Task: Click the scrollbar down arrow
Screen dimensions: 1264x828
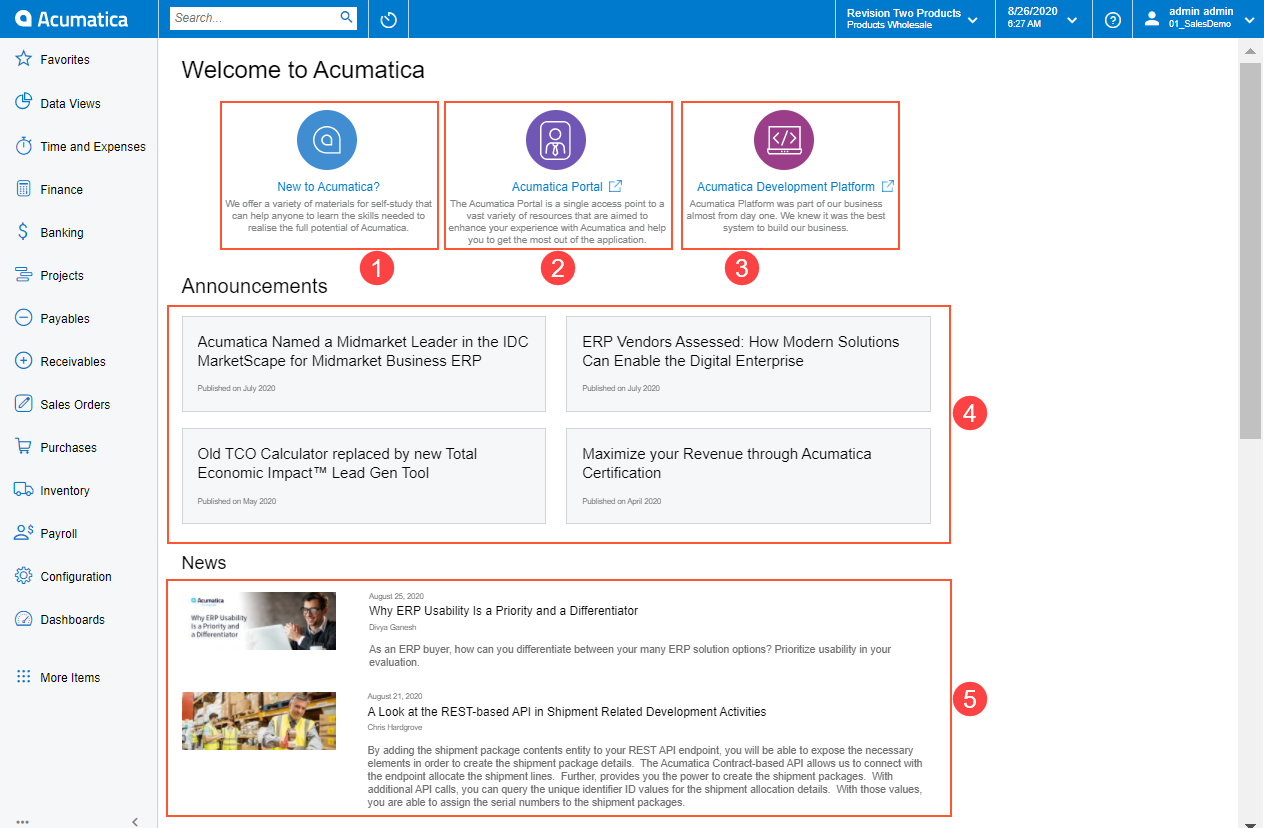Action: pyautogui.click(x=1250, y=823)
